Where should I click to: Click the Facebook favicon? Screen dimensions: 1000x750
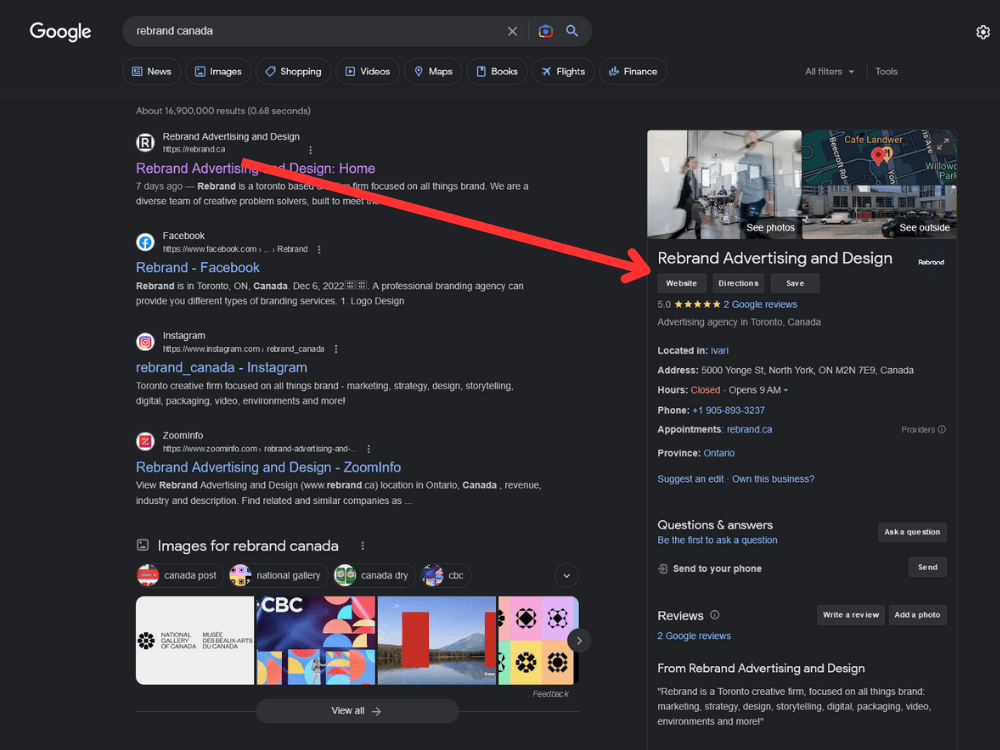tap(145, 242)
